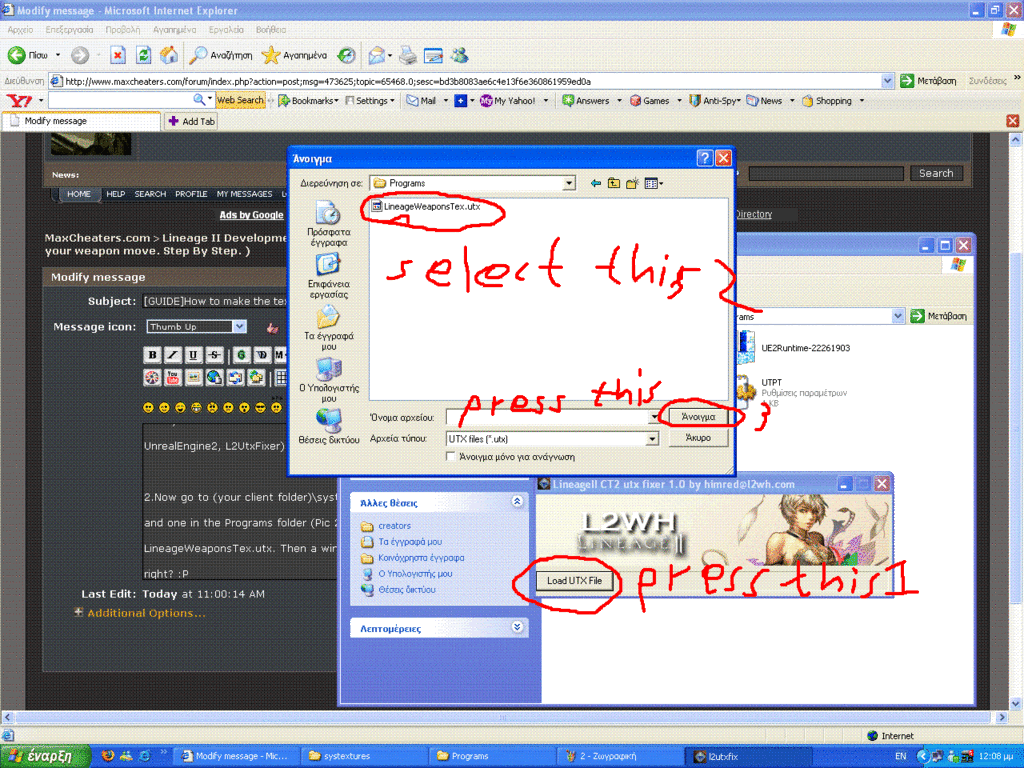Open the UTX files type dropdown
Viewport: 1024px width, 768px height.
pos(652,438)
